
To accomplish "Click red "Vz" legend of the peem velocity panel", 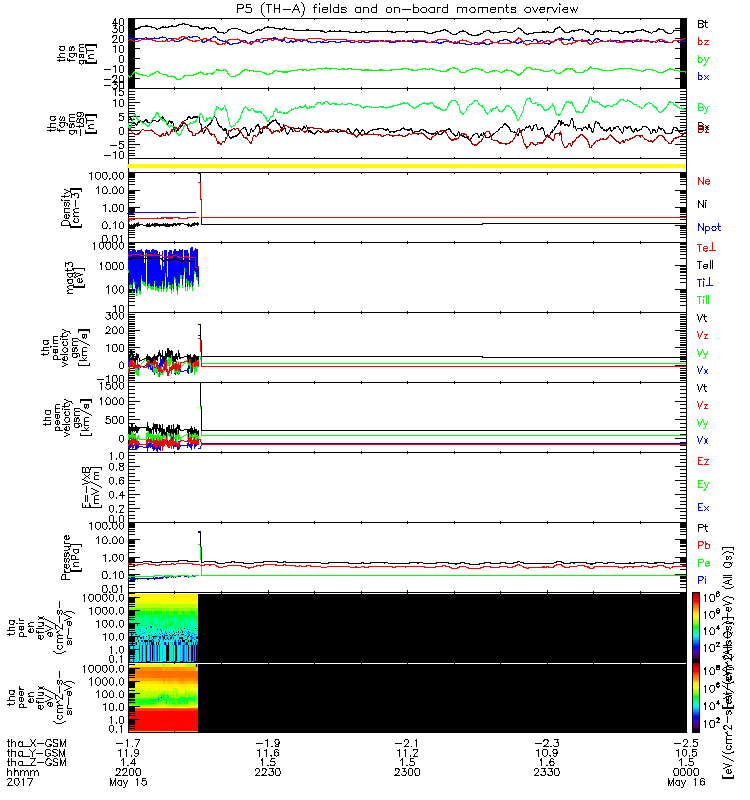I will pyautogui.click(x=703, y=405).
